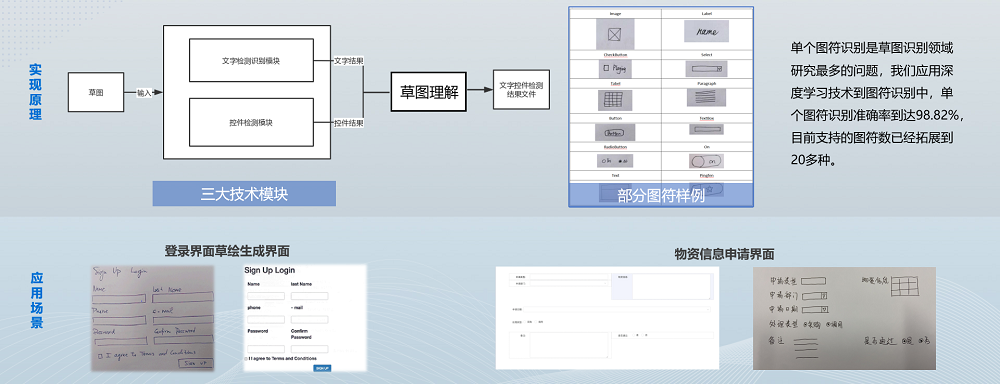This screenshot has width=1000, height=384.
Task: Click the Paragraph lines glyph sample
Action: click(706, 98)
